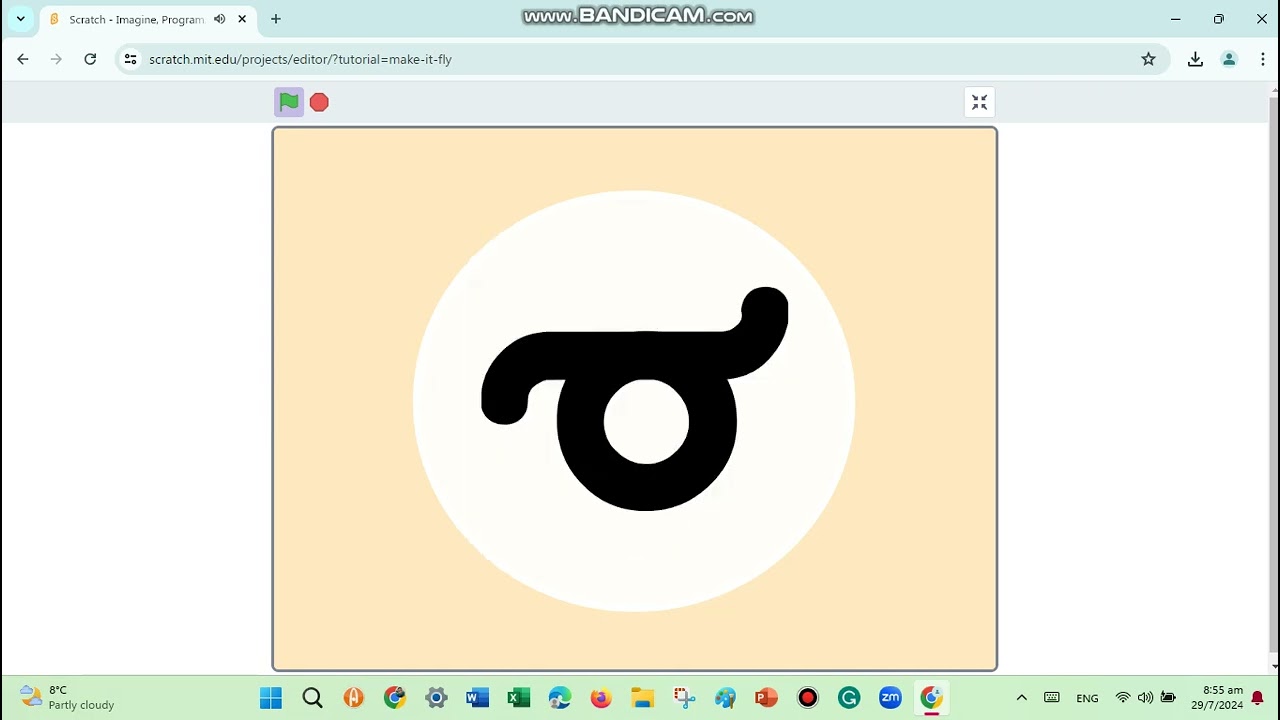Viewport: 1280px width, 720px height.
Task: Open File Explorer from taskbar
Action: click(x=642, y=698)
